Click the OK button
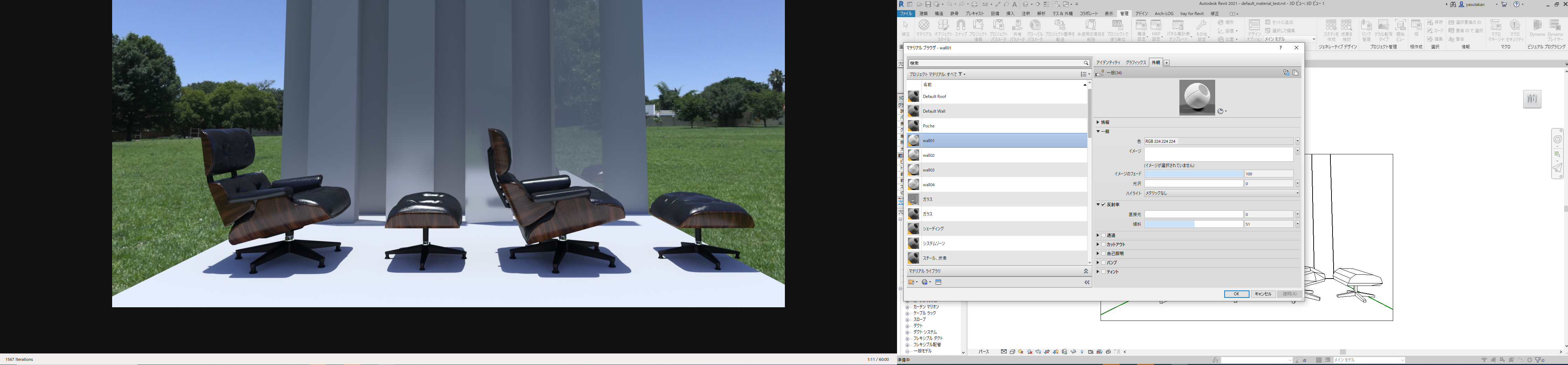Screen dimensions: 1568x365 coord(1236,294)
